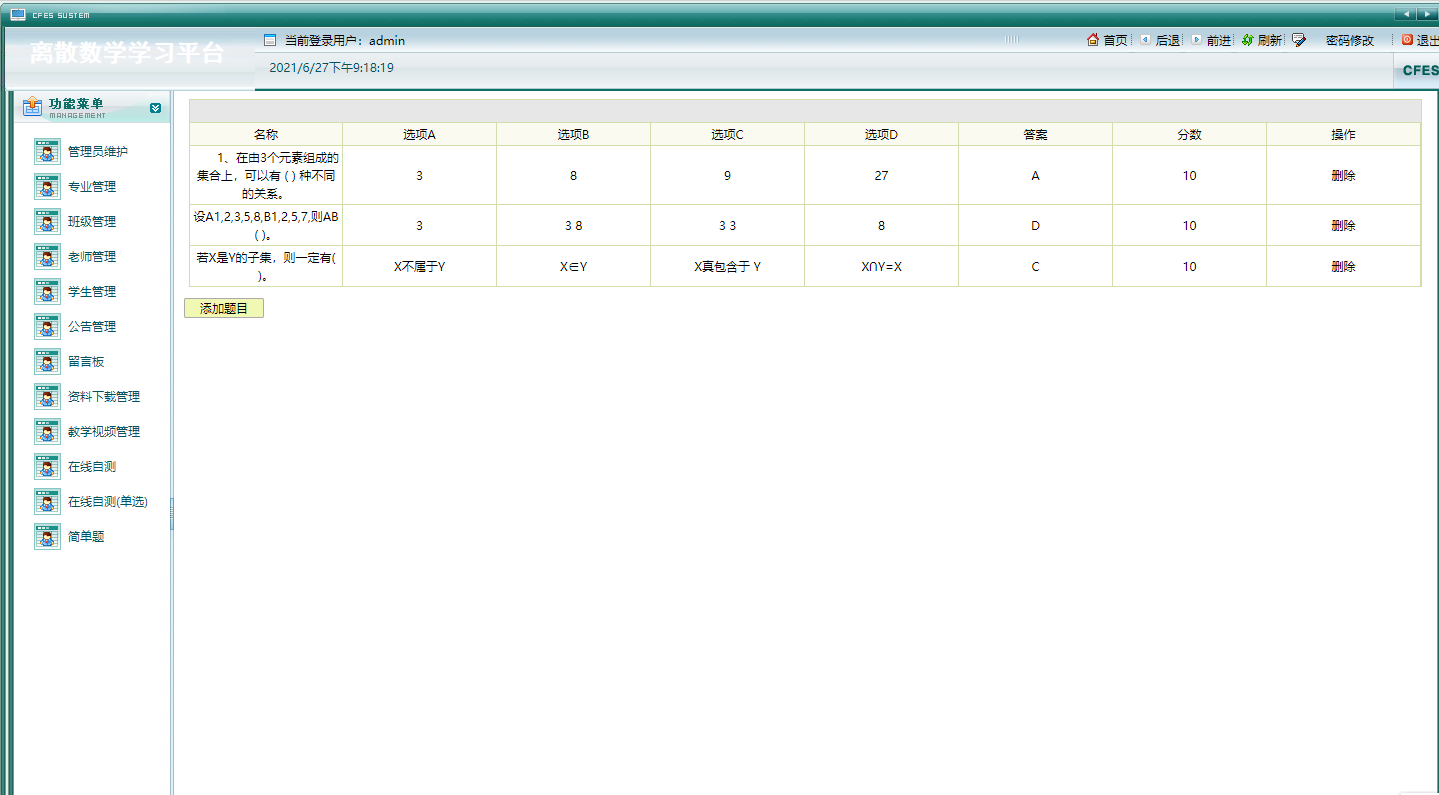The width and height of the screenshot is (1439, 795).
Task: Click the title bar right arrow button
Action: (1427, 14)
